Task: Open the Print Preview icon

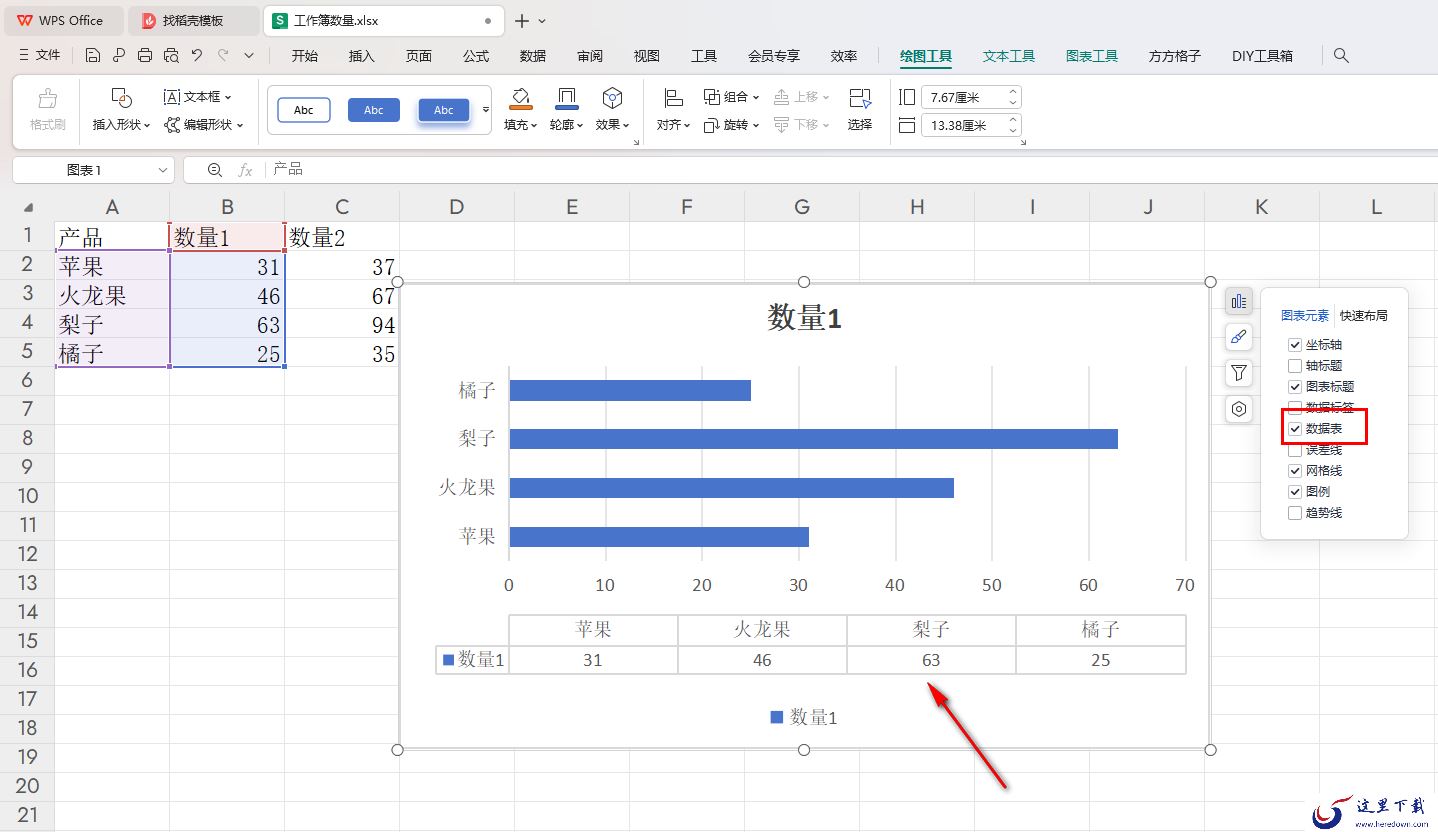Action: pos(171,56)
